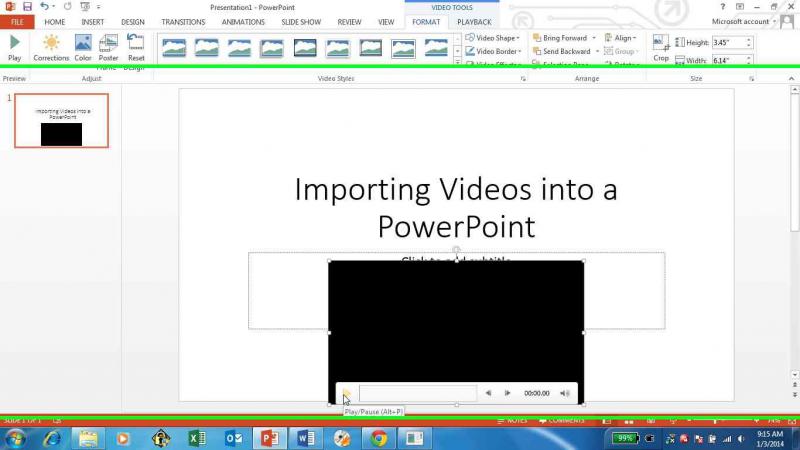Switch to the VIEW tab
The image size is (800, 450).
click(x=386, y=22)
